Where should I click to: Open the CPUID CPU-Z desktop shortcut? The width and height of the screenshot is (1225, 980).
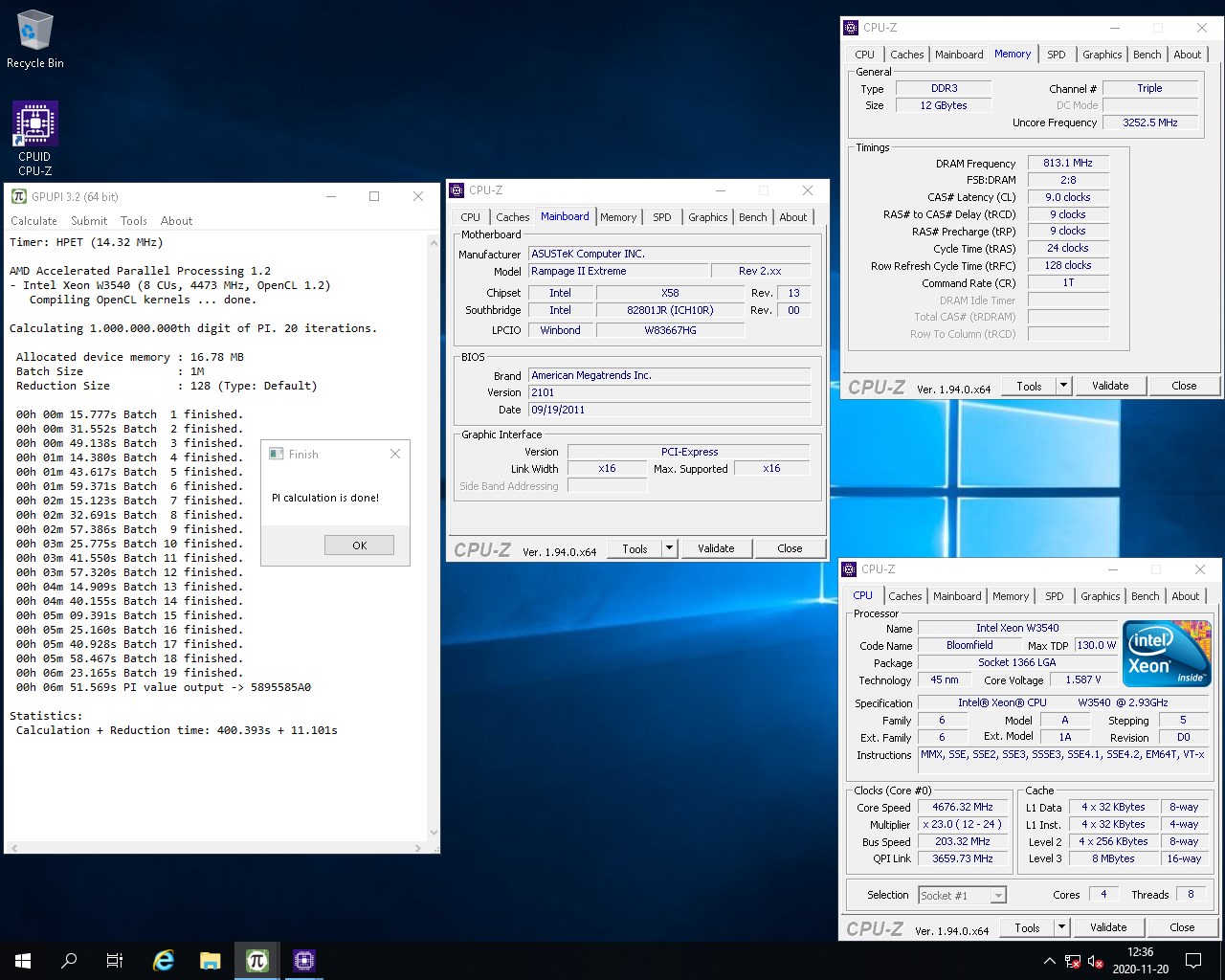point(34,139)
